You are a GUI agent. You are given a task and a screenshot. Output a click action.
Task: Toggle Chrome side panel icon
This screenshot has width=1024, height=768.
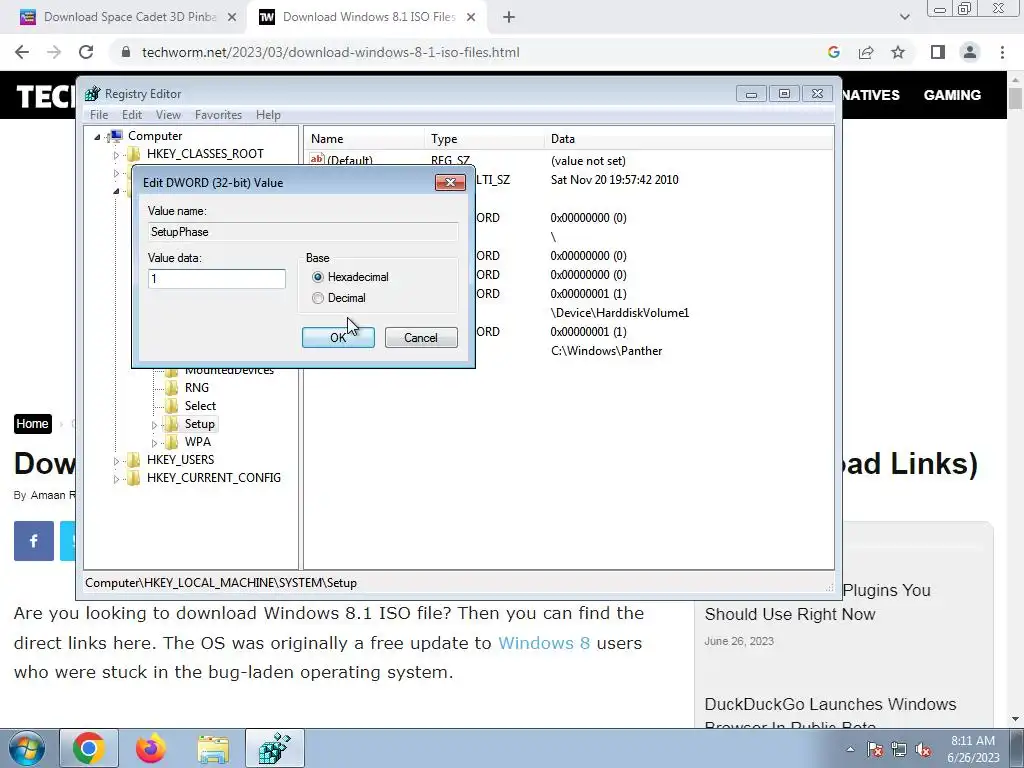click(x=938, y=52)
